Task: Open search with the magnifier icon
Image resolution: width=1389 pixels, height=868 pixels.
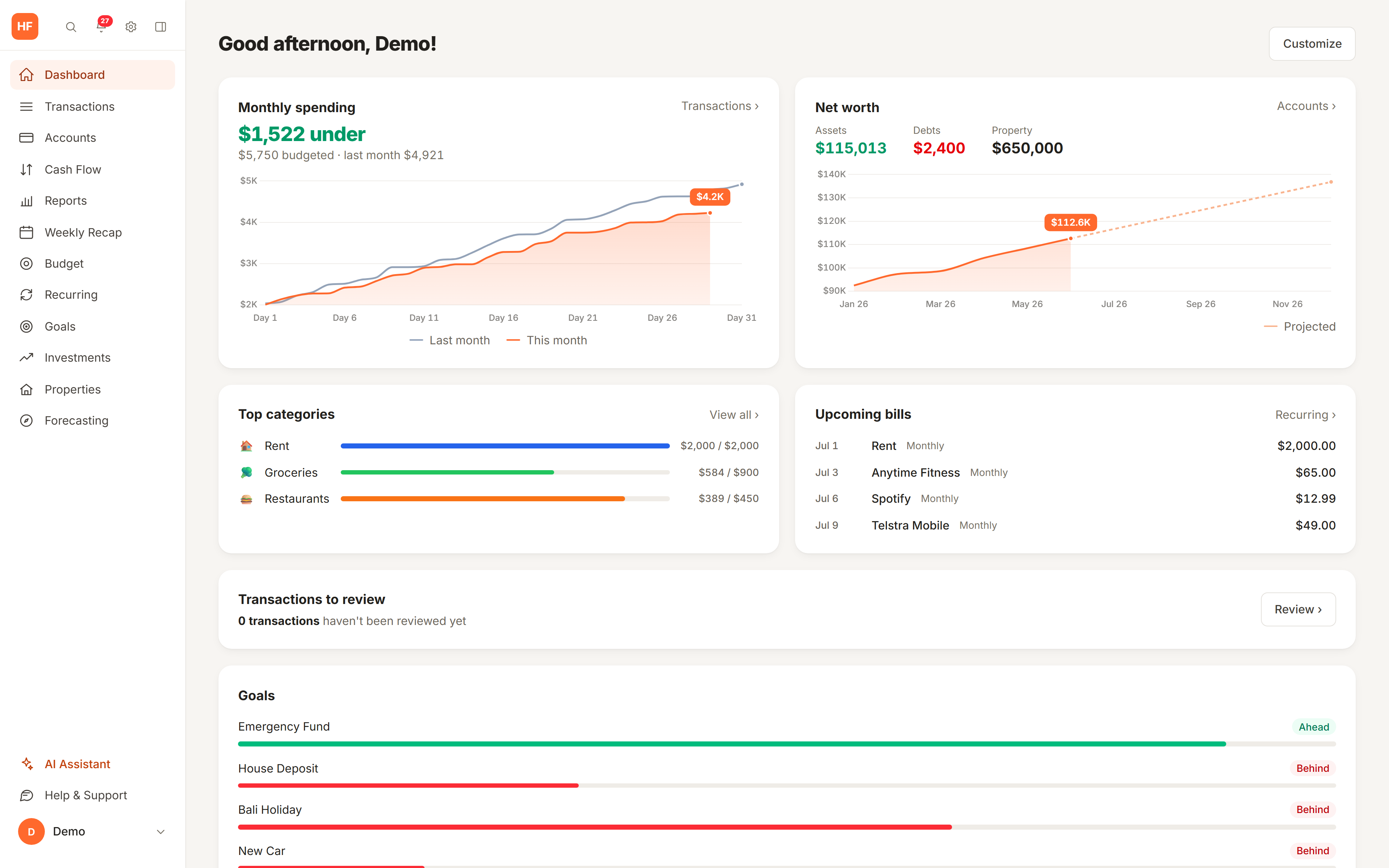Action: point(71,27)
